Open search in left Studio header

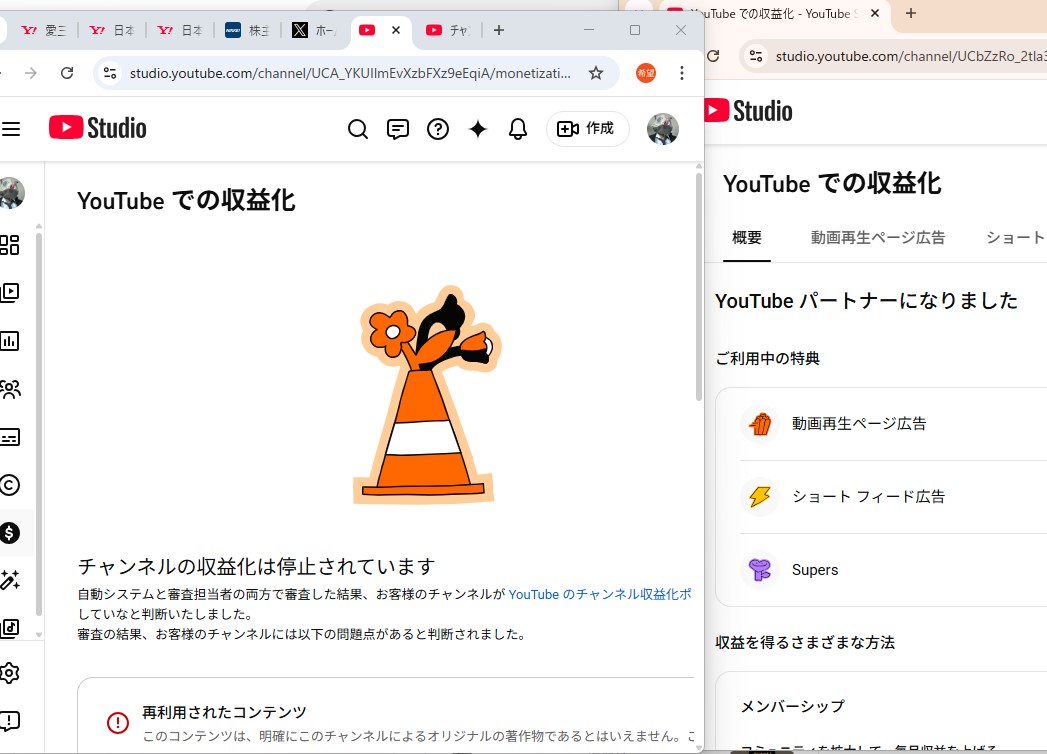pyautogui.click(x=358, y=129)
